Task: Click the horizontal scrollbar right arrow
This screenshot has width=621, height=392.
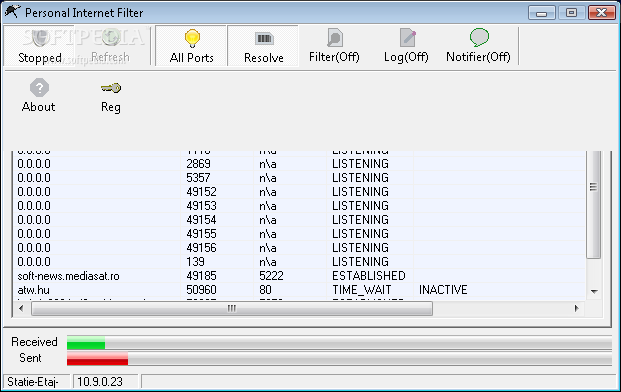Action: tap(577, 308)
